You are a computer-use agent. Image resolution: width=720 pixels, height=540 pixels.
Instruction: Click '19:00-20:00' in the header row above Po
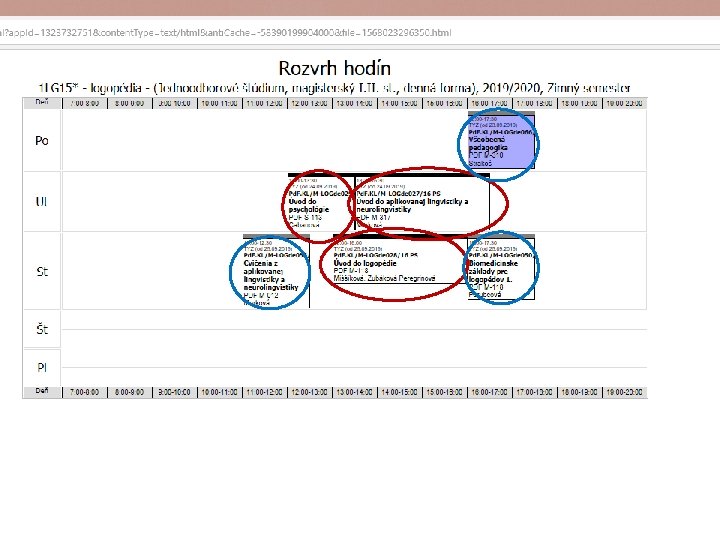click(624, 104)
